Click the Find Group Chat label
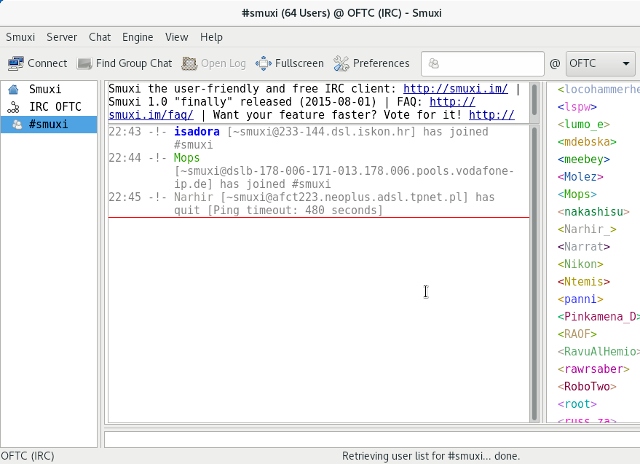Viewport: 640px width, 464px height. (134, 64)
